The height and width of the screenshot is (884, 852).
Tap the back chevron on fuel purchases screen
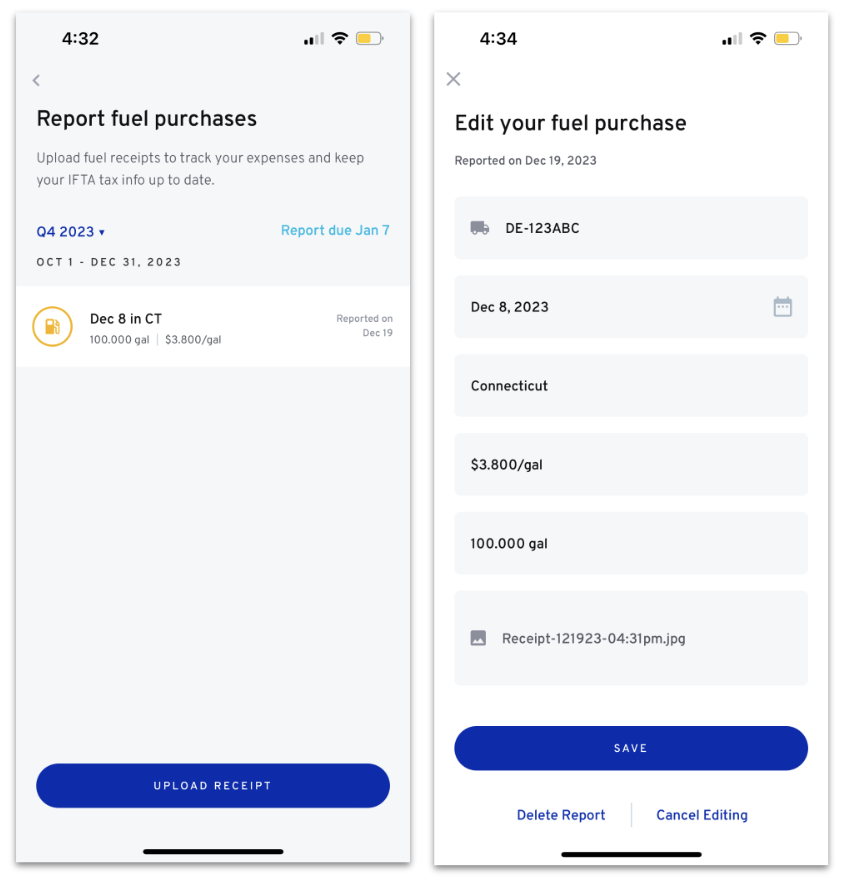tap(37, 81)
